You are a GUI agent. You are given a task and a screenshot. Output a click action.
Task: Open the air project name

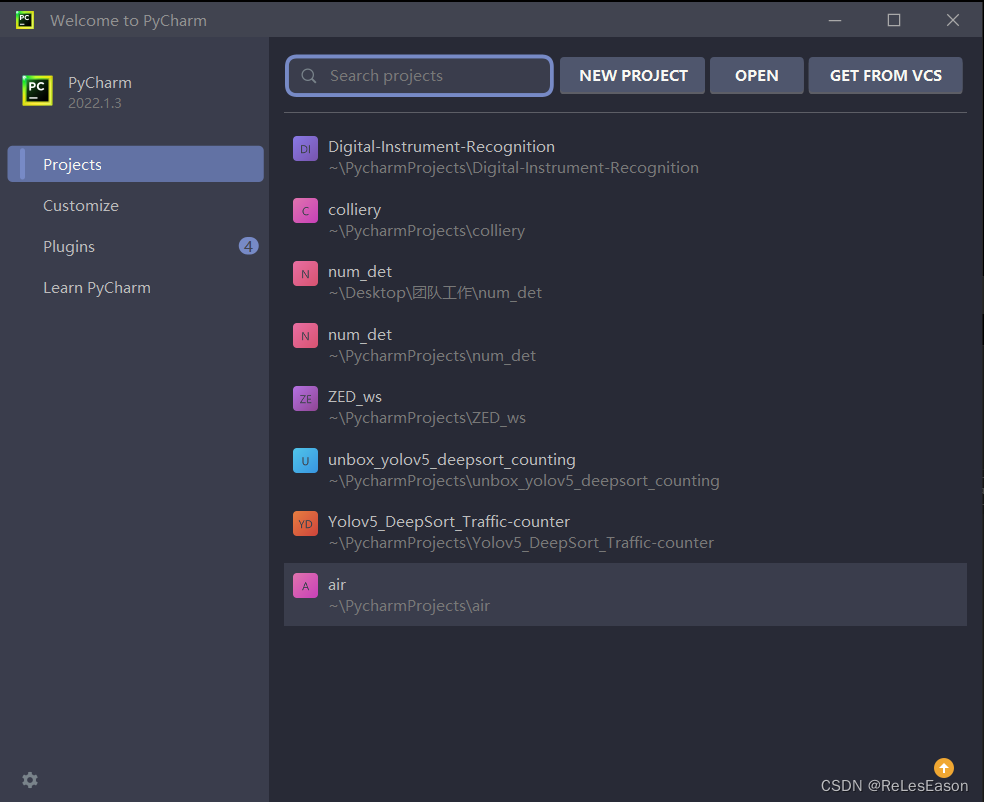[x=337, y=584]
